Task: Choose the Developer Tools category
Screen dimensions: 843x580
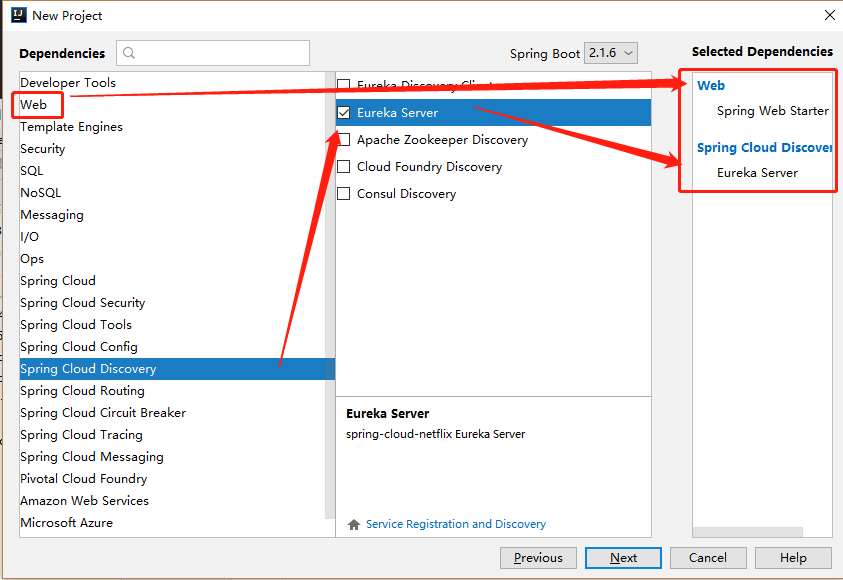Action: click(68, 83)
